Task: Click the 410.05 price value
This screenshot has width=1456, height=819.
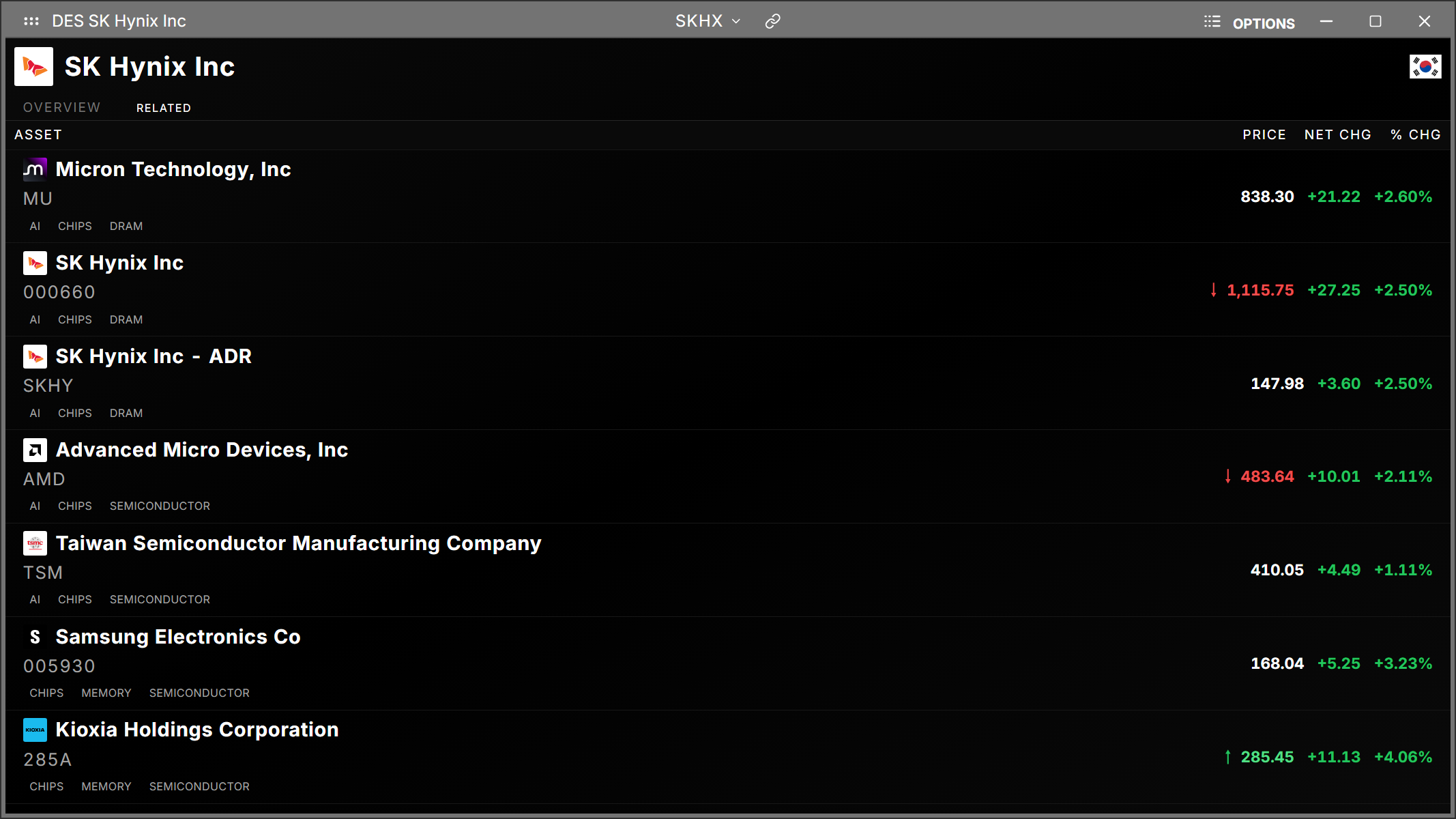Action: [1277, 570]
